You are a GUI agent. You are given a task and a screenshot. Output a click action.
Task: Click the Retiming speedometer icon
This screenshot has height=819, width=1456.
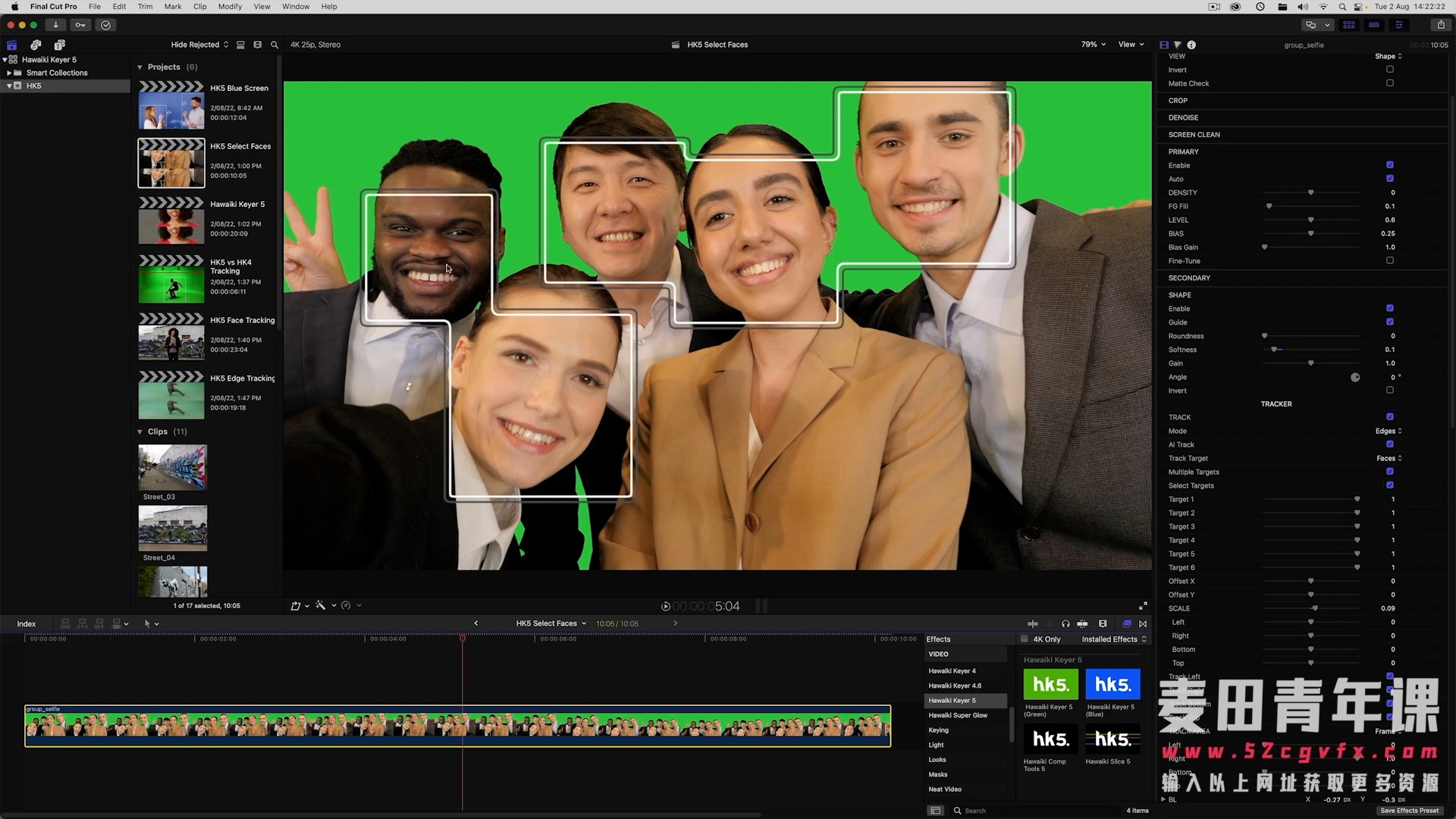point(346,605)
